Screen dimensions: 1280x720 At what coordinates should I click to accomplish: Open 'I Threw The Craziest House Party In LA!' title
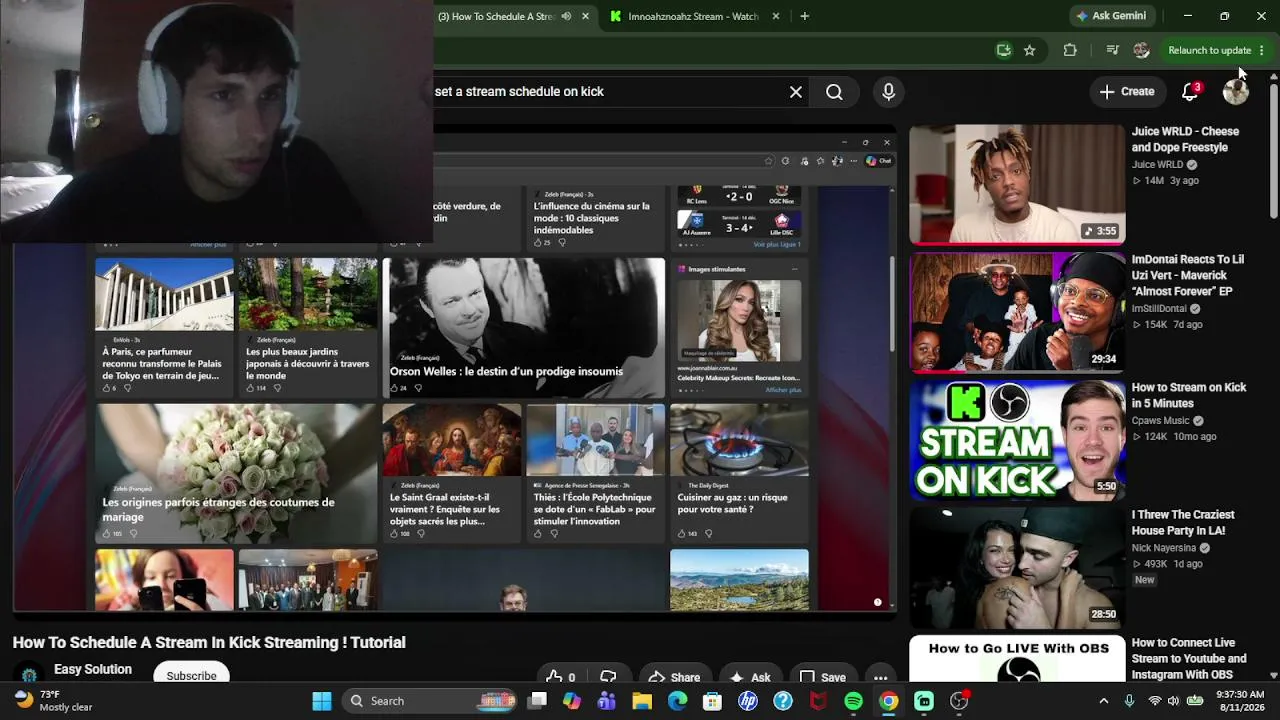(1183, 523)
